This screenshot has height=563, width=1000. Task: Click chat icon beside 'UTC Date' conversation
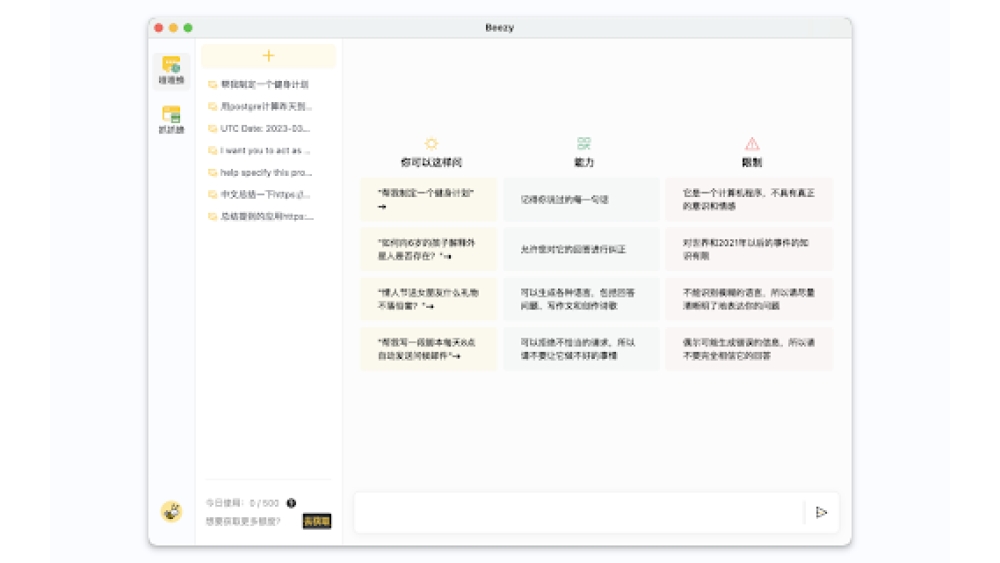212,129
